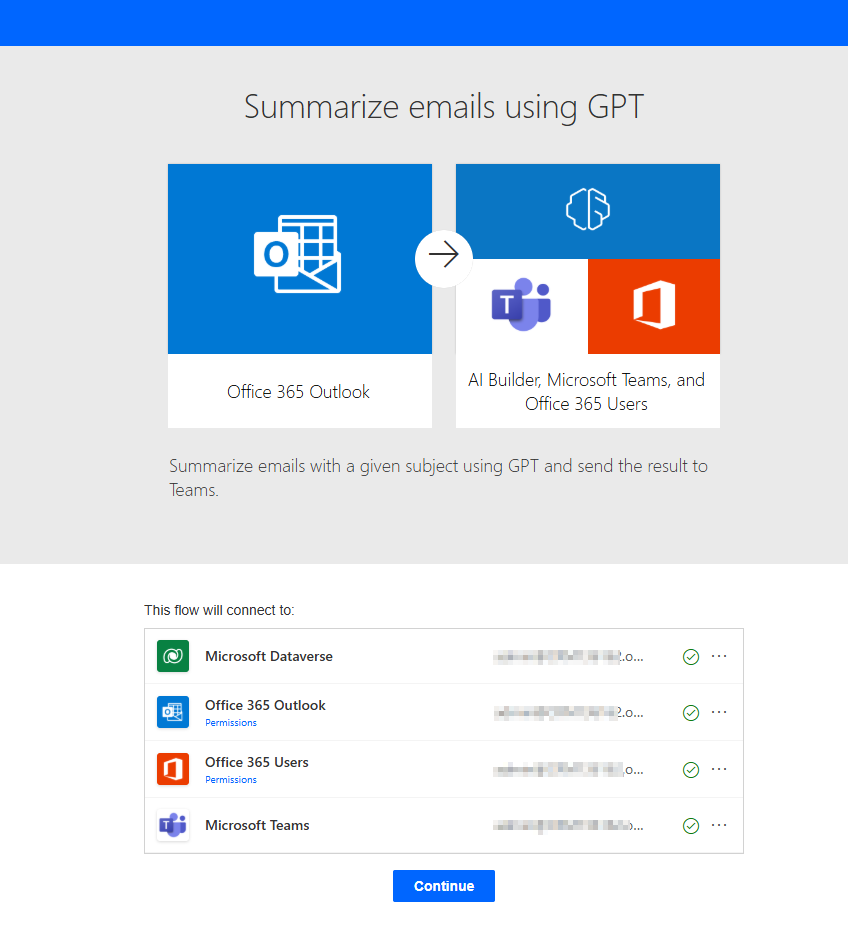Click the 'This flow will connect to:' label
Image resolution: width=848 pixels, height=939 pixels.
219,610
